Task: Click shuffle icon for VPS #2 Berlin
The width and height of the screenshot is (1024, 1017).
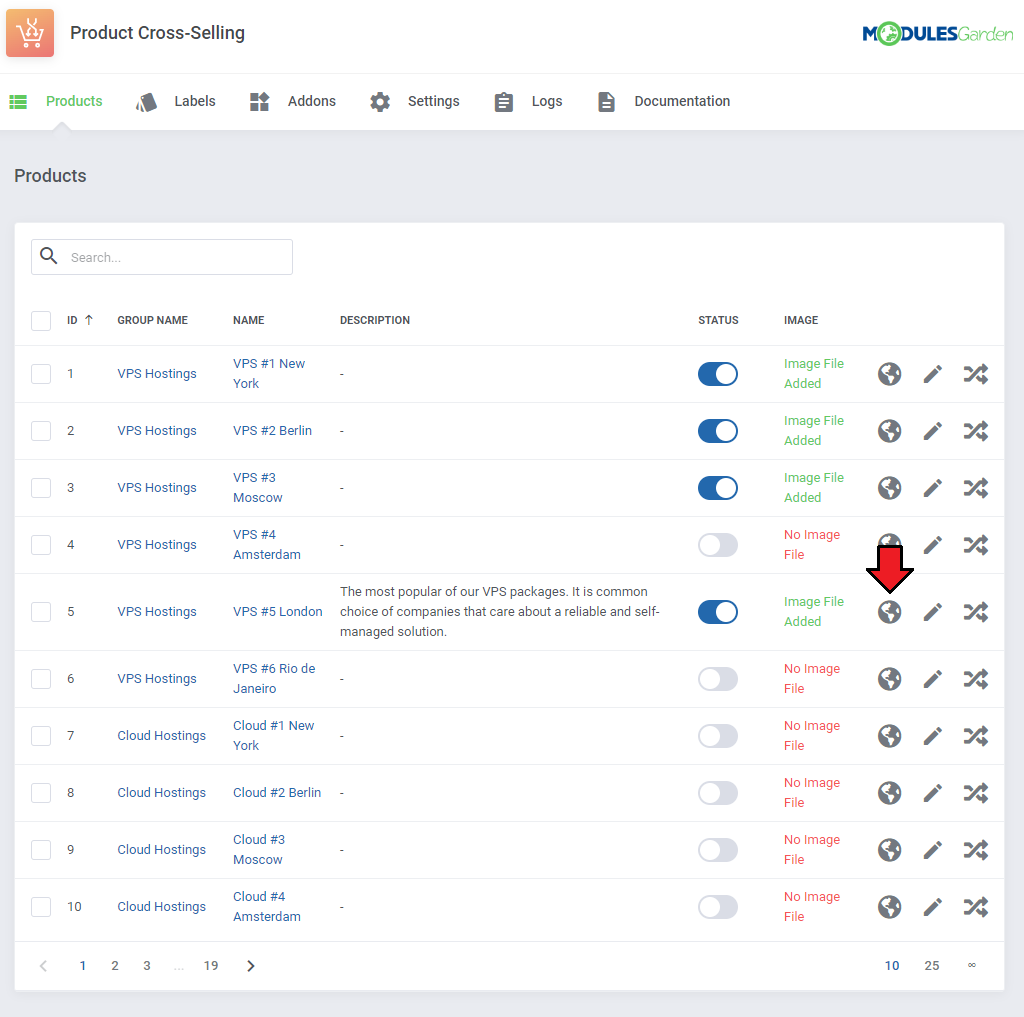Action: (976, 430)
